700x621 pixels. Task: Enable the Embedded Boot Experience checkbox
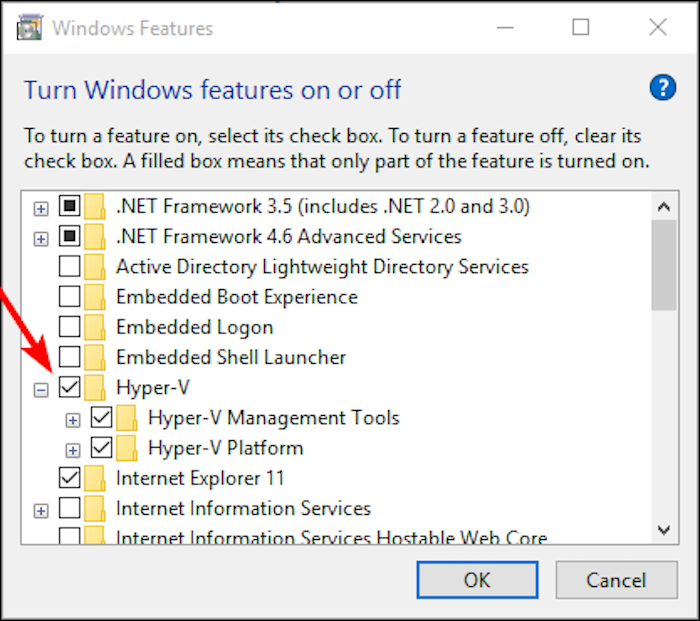[69, 296]
